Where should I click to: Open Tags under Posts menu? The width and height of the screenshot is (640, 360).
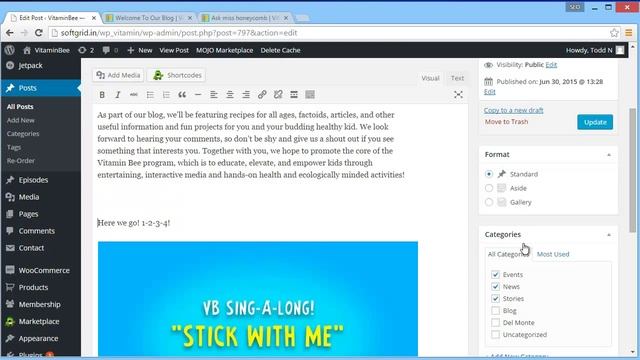(13, 147)
